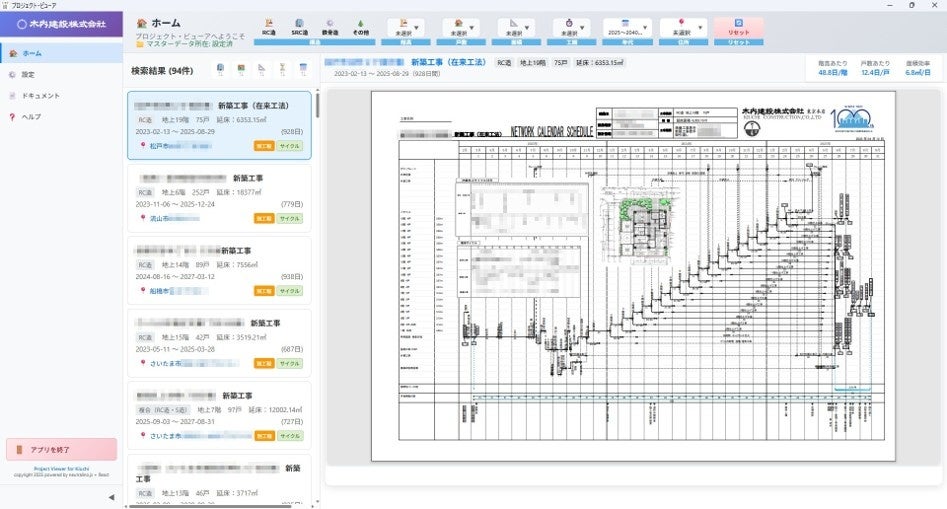Sort results by floor area icon

pos(261,69)
